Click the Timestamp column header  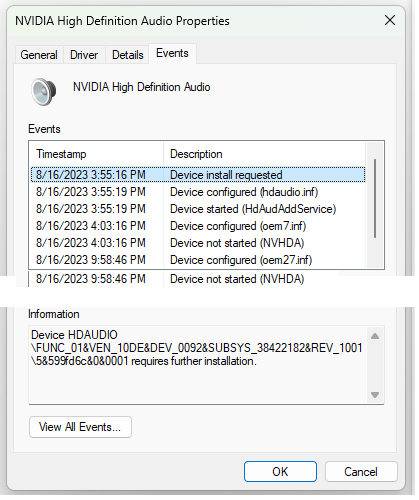[97, 155]
